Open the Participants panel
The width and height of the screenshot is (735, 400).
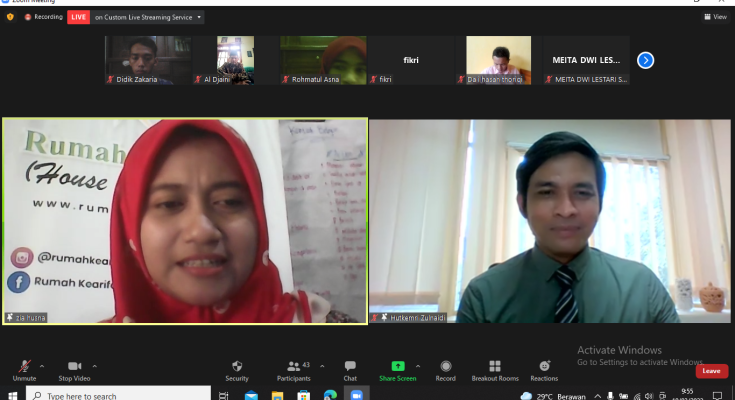[293, 370]
